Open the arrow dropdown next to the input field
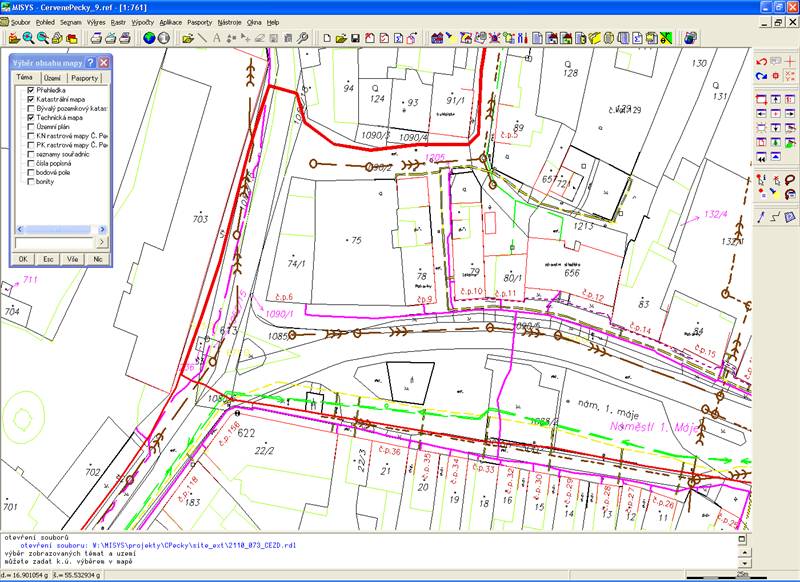The width and height of the screenshot is (800, 582). tap(103, 240)
